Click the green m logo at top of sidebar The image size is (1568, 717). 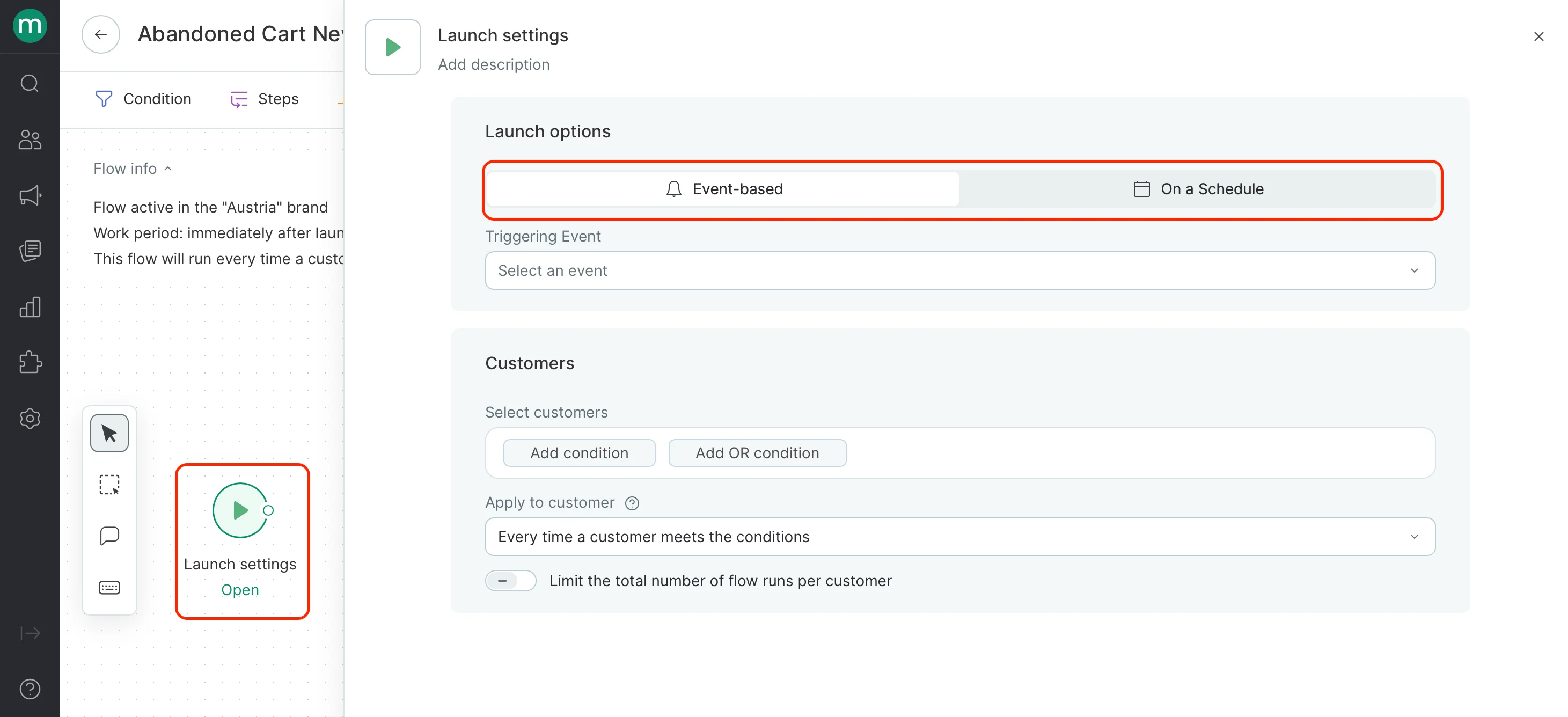pyautogui.click(x=30, y=26)
